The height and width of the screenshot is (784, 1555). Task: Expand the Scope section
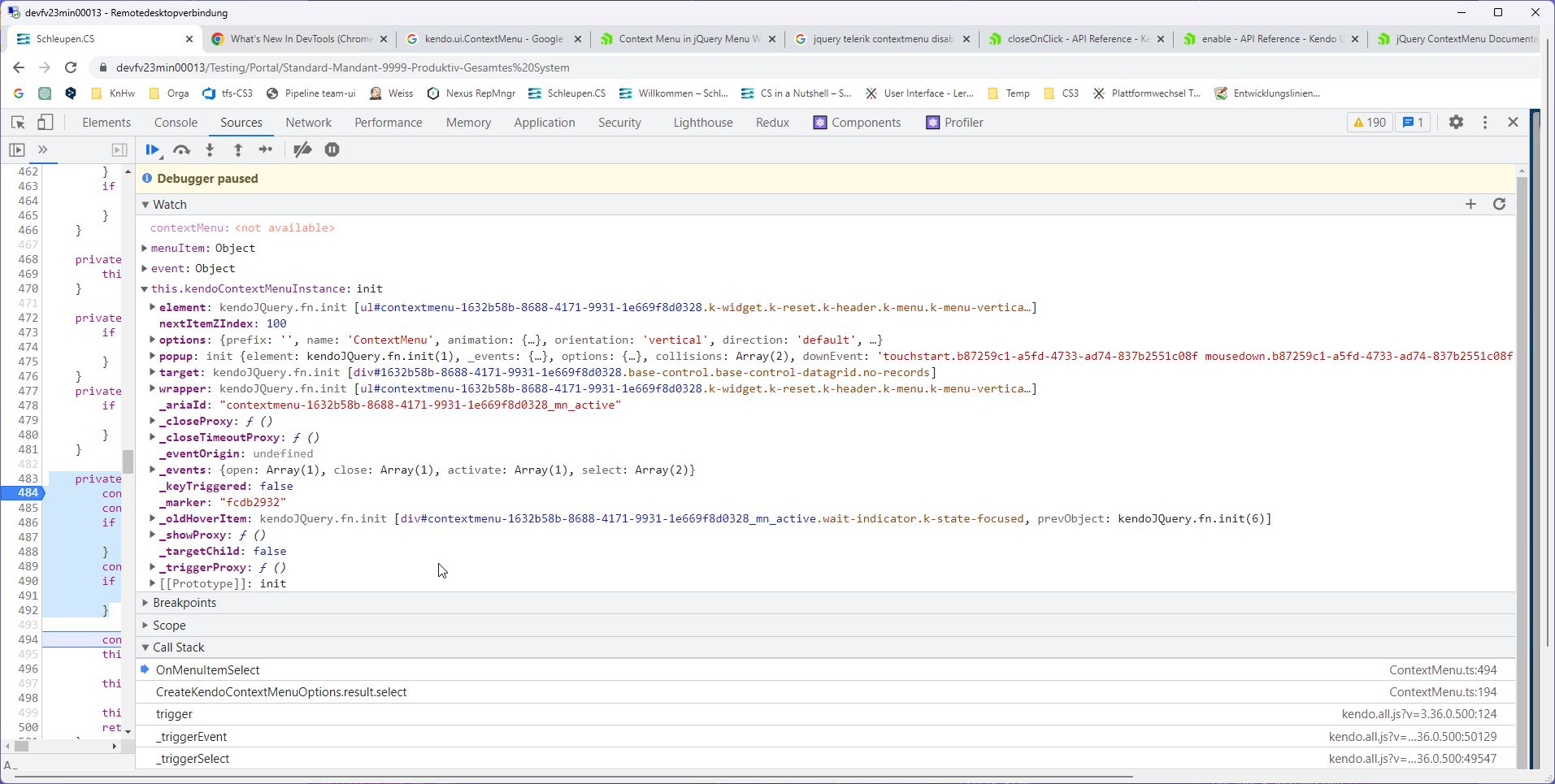(168, 626)
